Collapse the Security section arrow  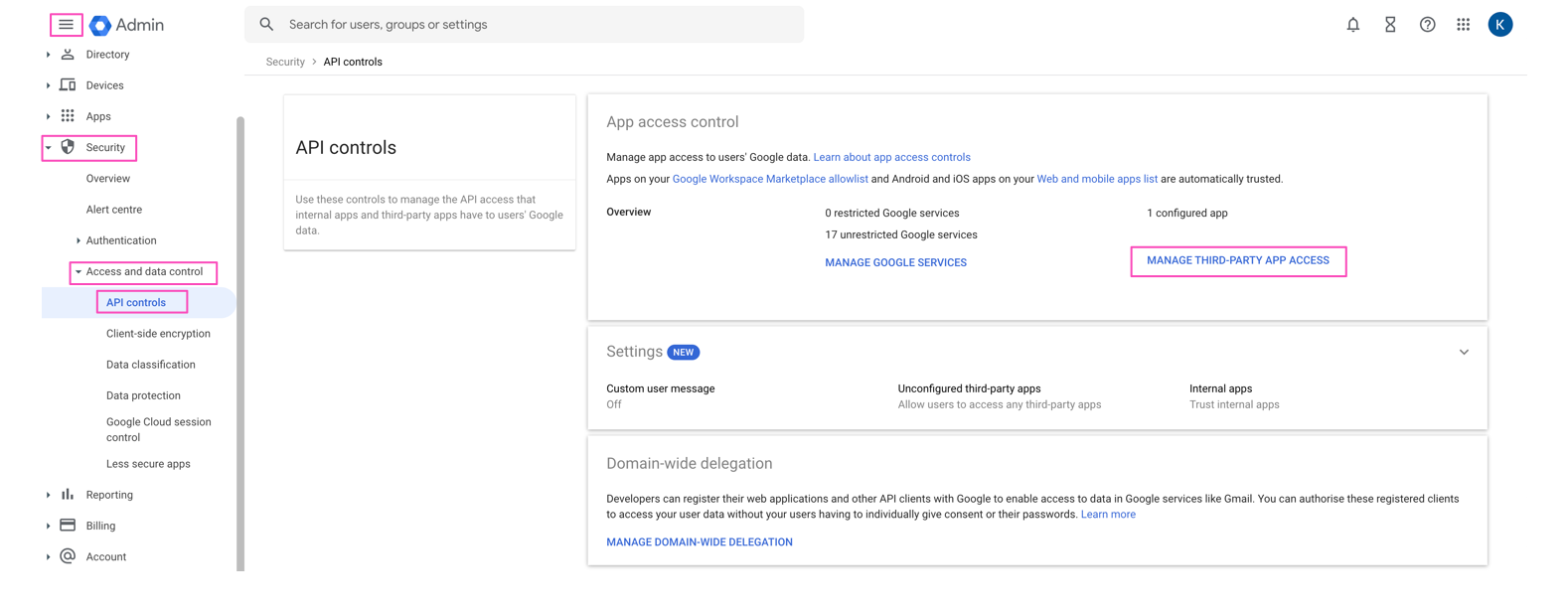[x=48, y=148]
